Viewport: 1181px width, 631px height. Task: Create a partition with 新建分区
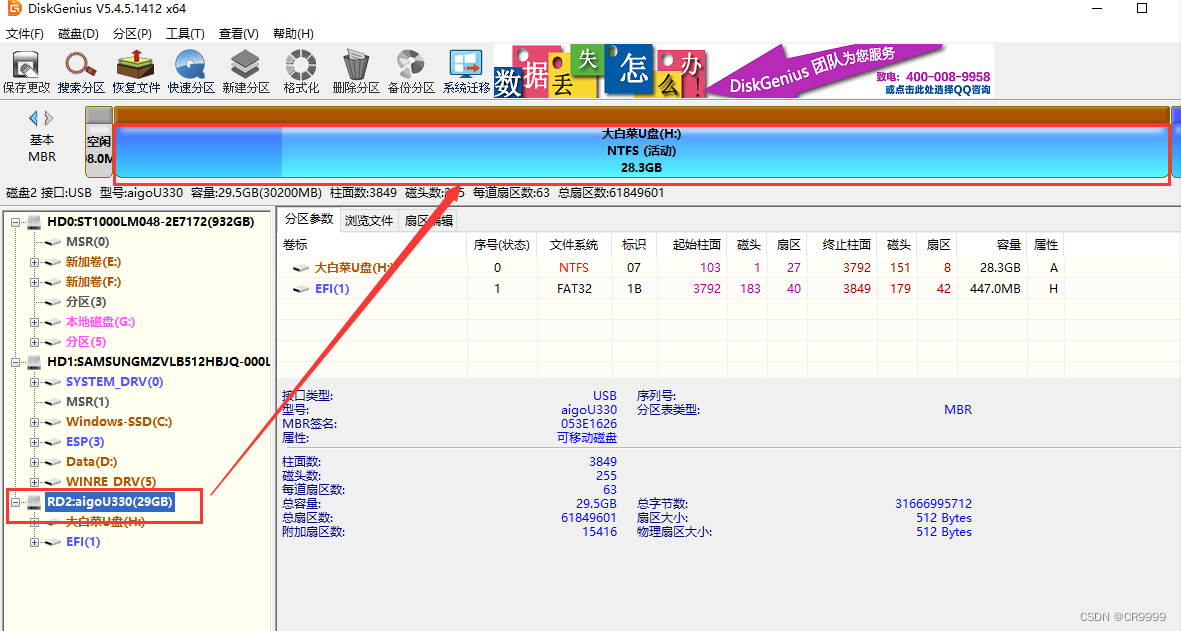(246, 72)
